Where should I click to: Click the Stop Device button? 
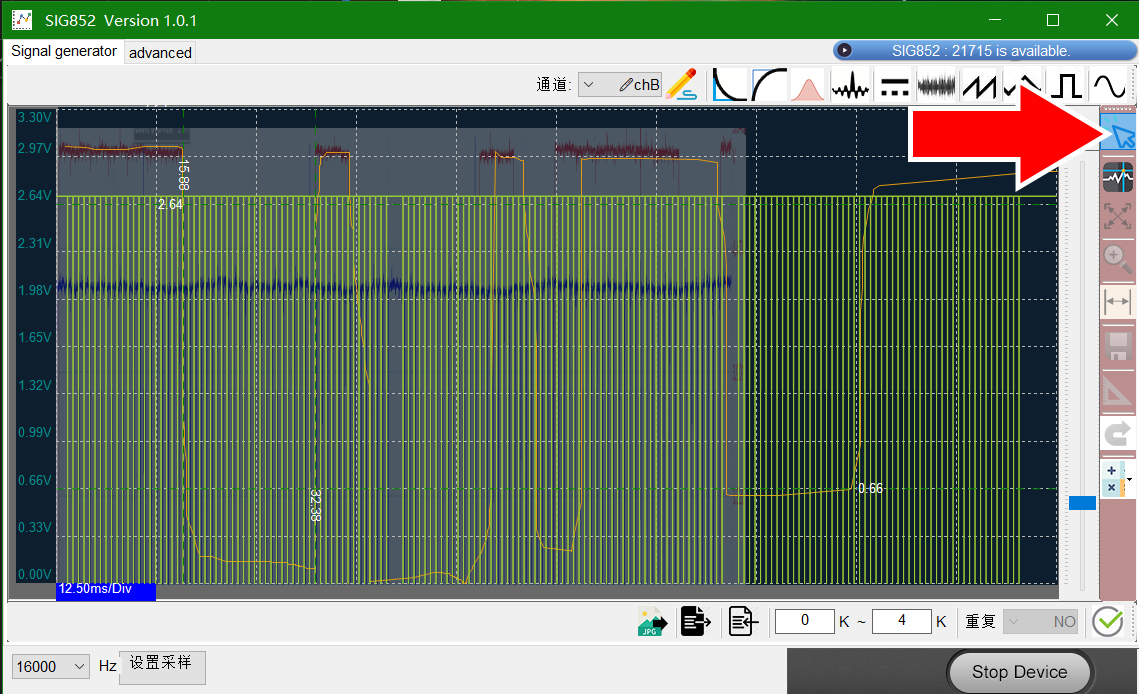click(x=1019, y=672)
